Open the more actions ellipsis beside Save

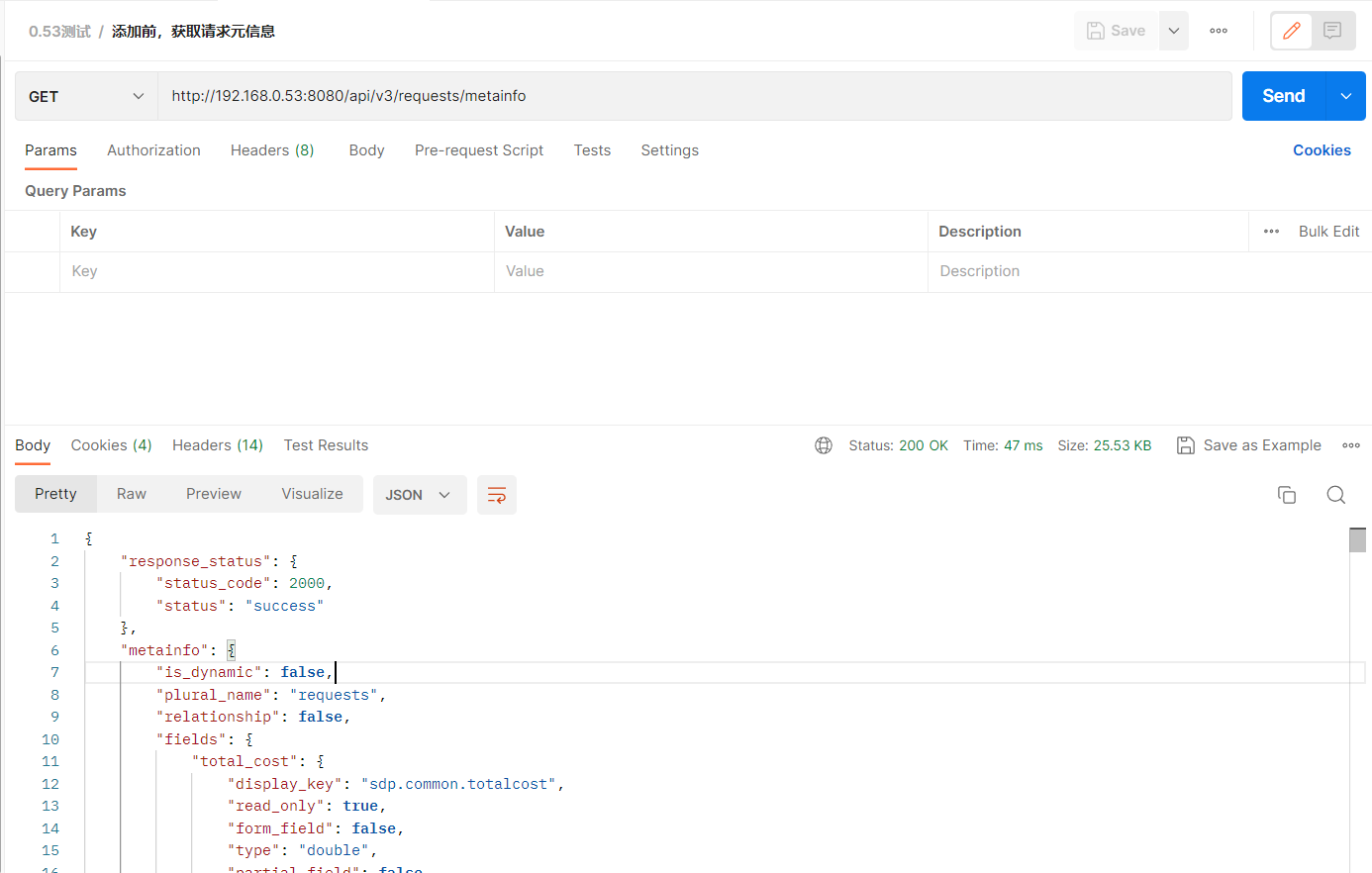[1219, 31]
